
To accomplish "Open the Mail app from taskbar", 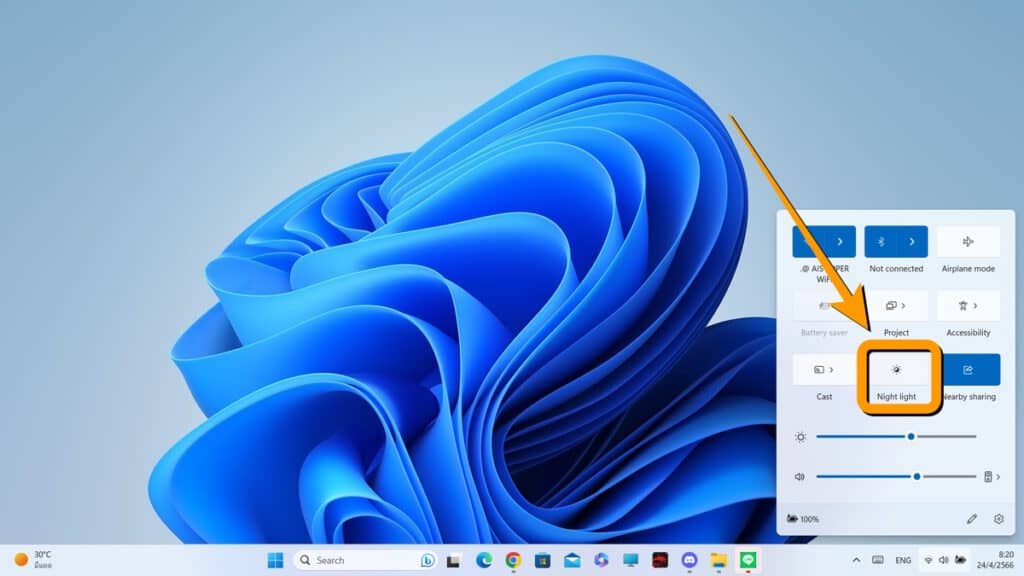I will (572, 560).
